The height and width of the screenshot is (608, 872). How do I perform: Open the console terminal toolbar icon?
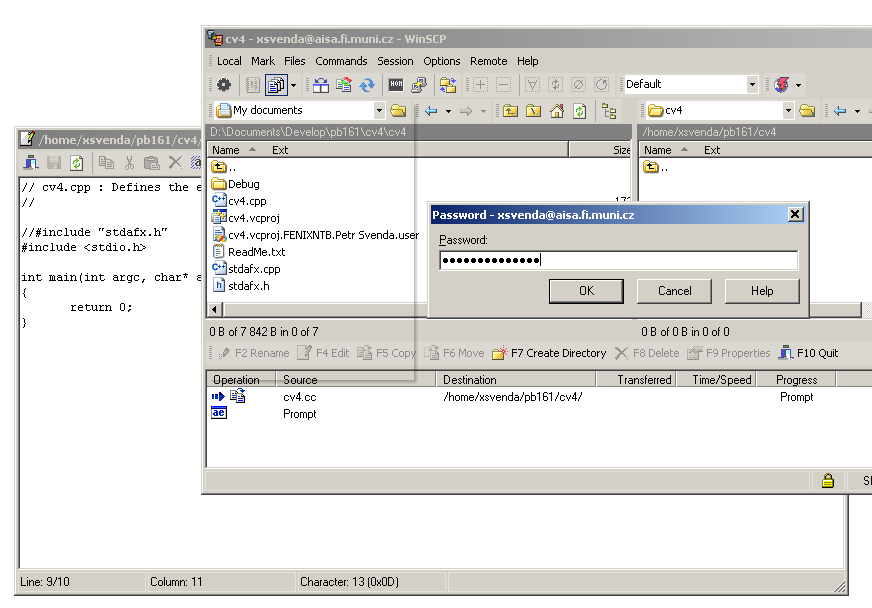click(396, 85)
